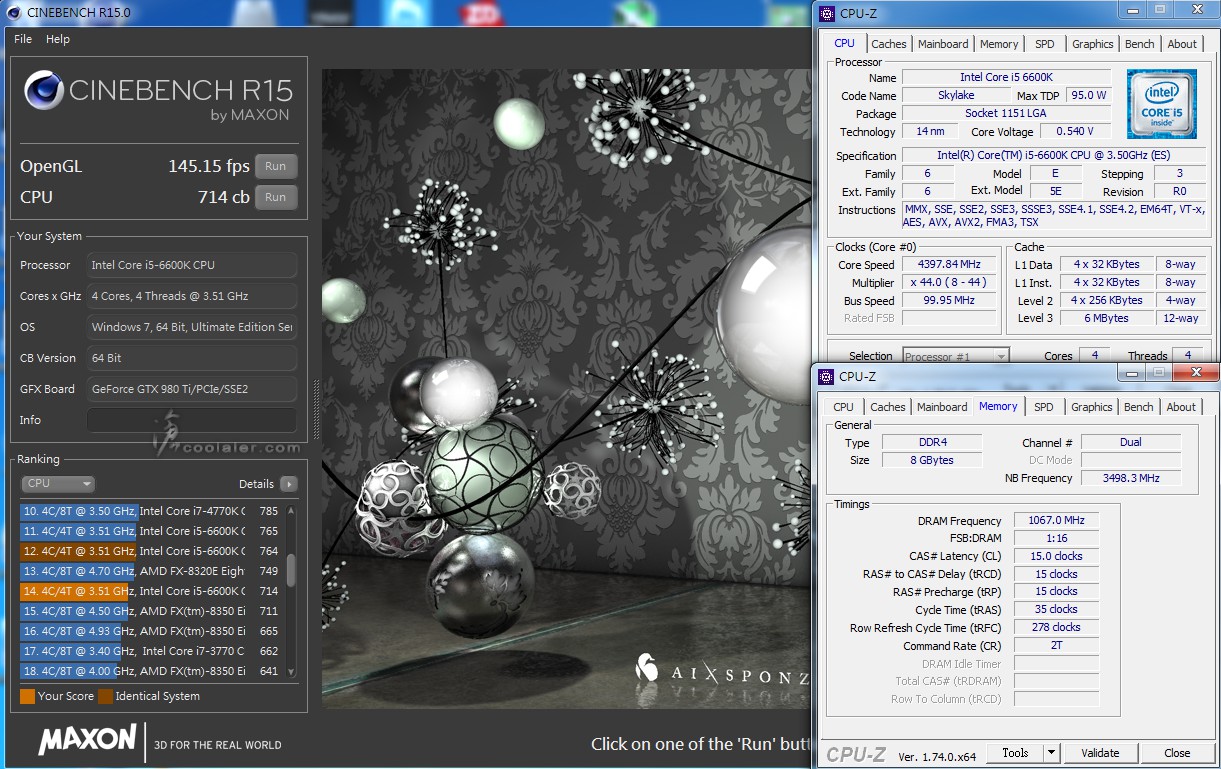Click the Cores x GHz field
Viewport: 1221px width, 769px height.
coord(192,296)
